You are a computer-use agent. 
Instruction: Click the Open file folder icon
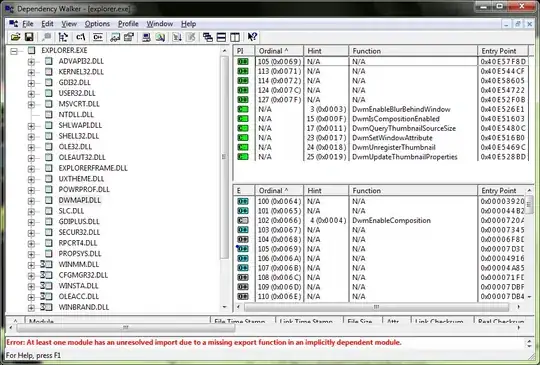click(15, 37)
